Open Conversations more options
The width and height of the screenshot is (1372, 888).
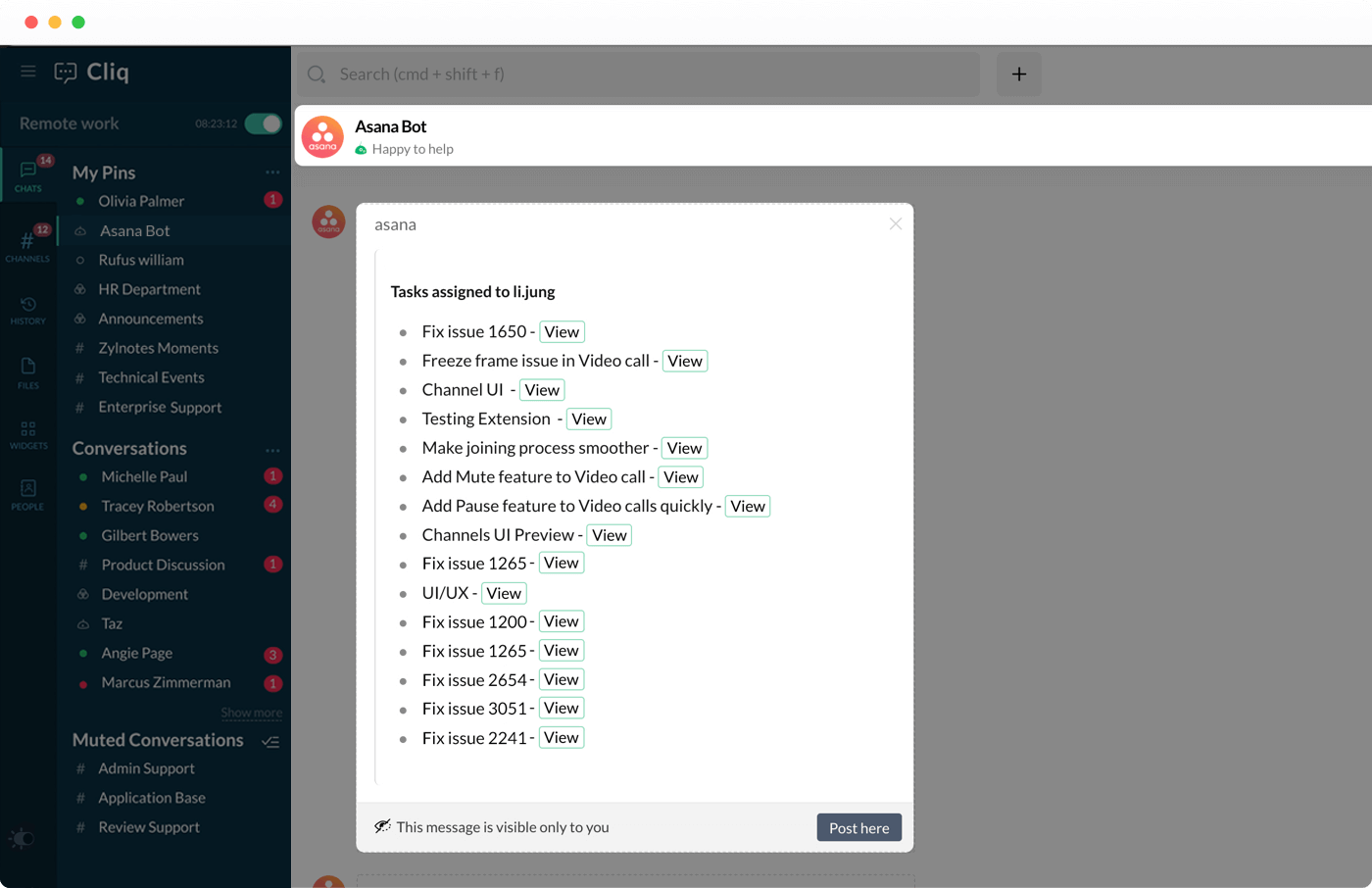tap(272, 450)
